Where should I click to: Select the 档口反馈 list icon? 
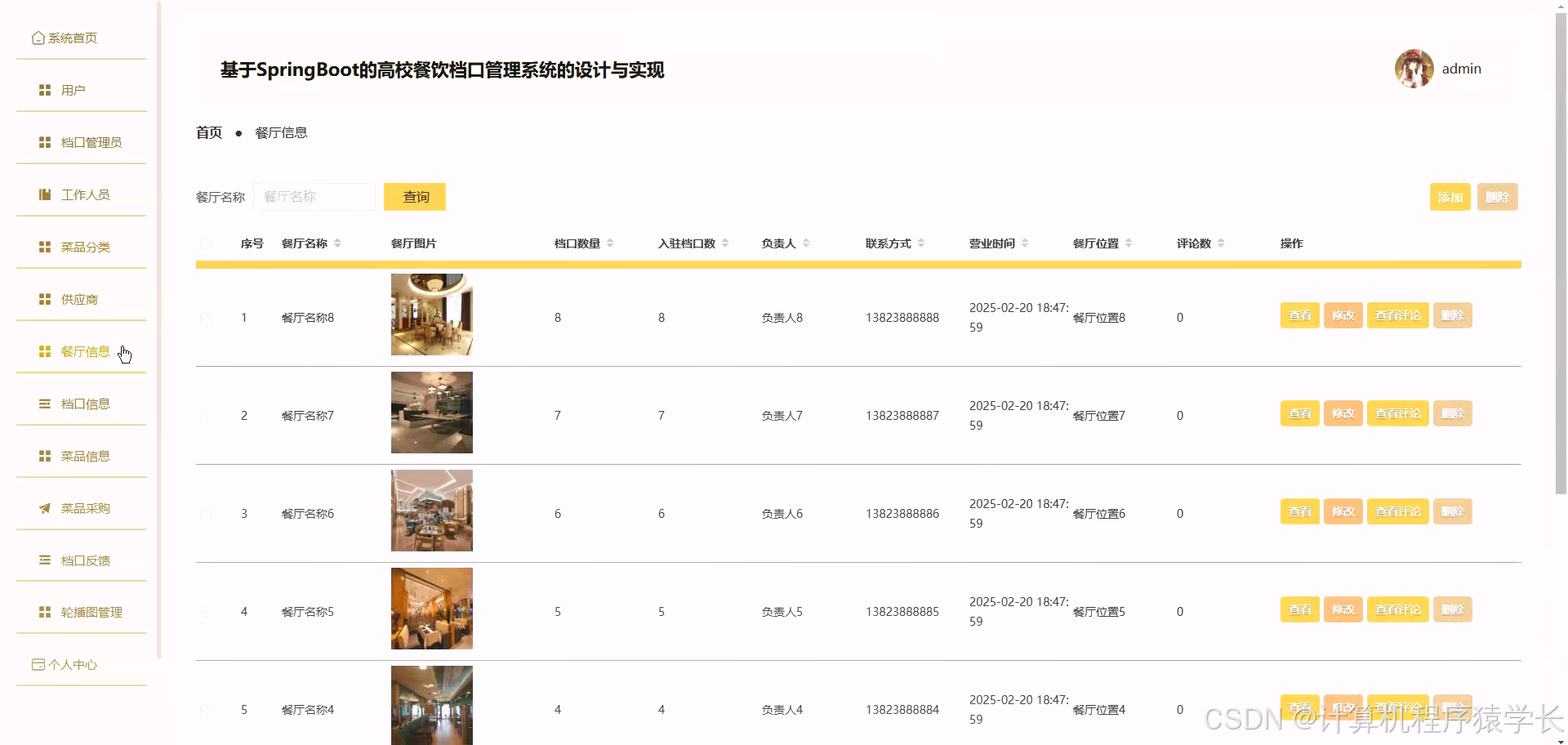click(44, 560)
